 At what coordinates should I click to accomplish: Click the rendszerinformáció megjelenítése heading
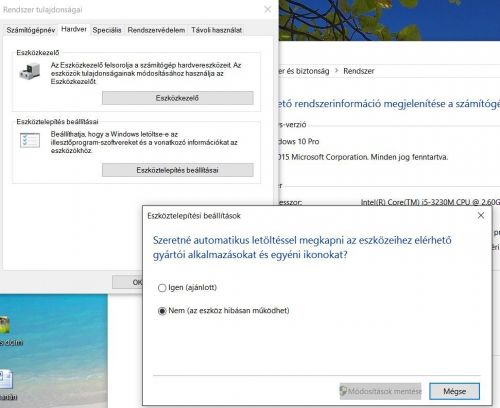(x=389, y=104)
